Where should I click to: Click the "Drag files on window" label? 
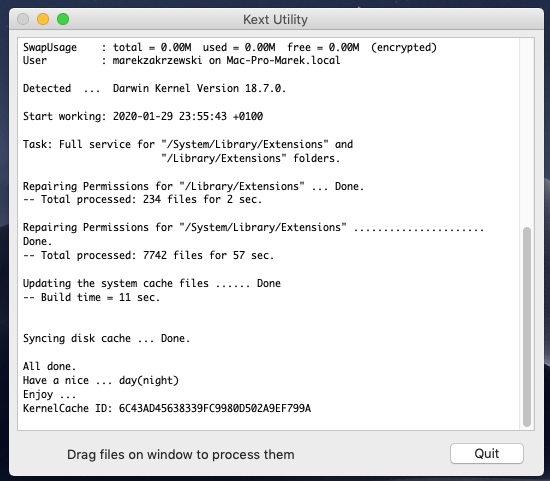tap(181, 454)
